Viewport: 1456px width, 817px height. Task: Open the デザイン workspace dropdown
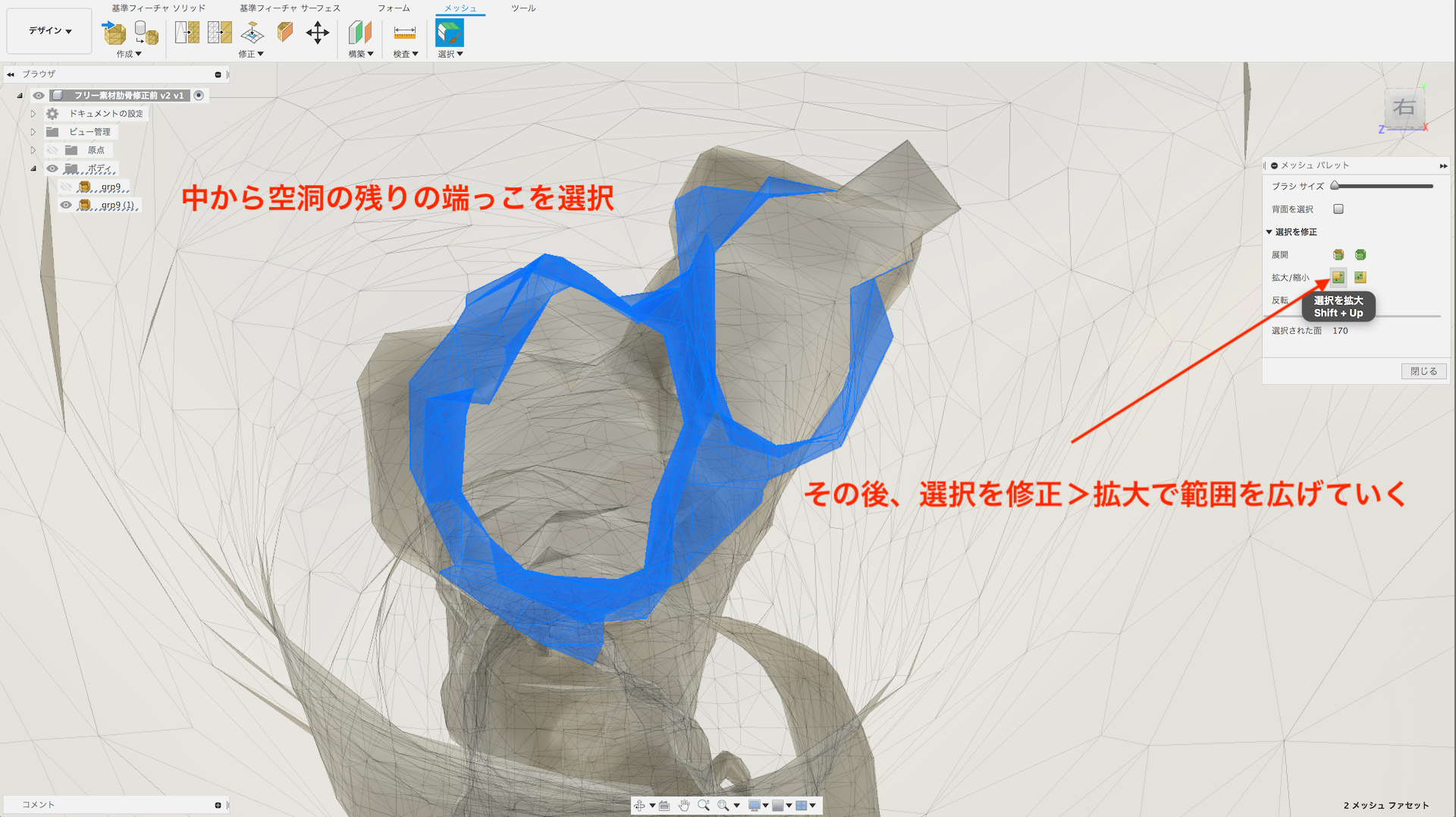tap(49, 31)
